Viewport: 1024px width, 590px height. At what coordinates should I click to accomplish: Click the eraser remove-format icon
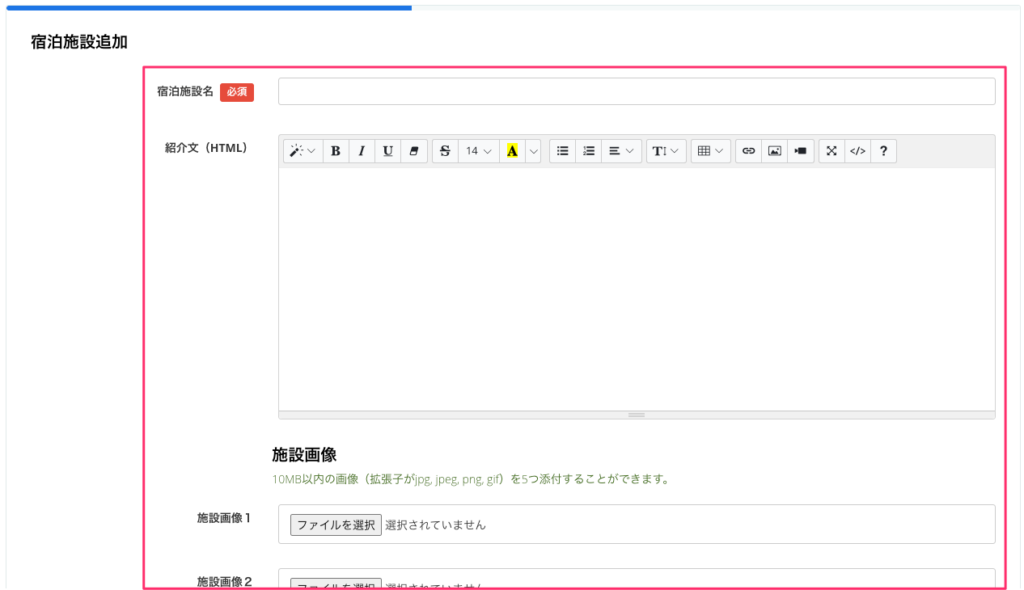[x=414, y=151]
